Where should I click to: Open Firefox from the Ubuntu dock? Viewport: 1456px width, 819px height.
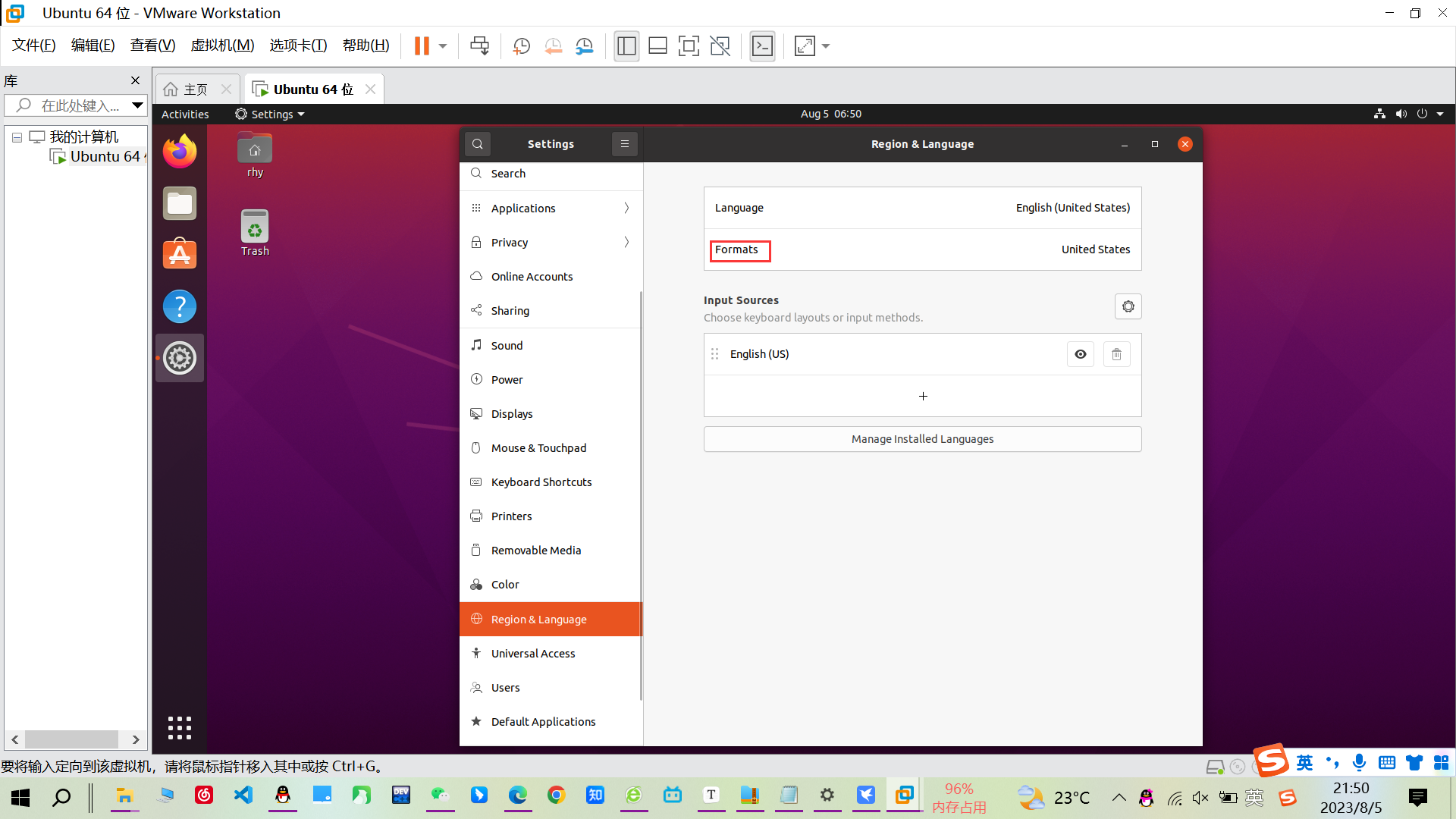click(180, 152)
